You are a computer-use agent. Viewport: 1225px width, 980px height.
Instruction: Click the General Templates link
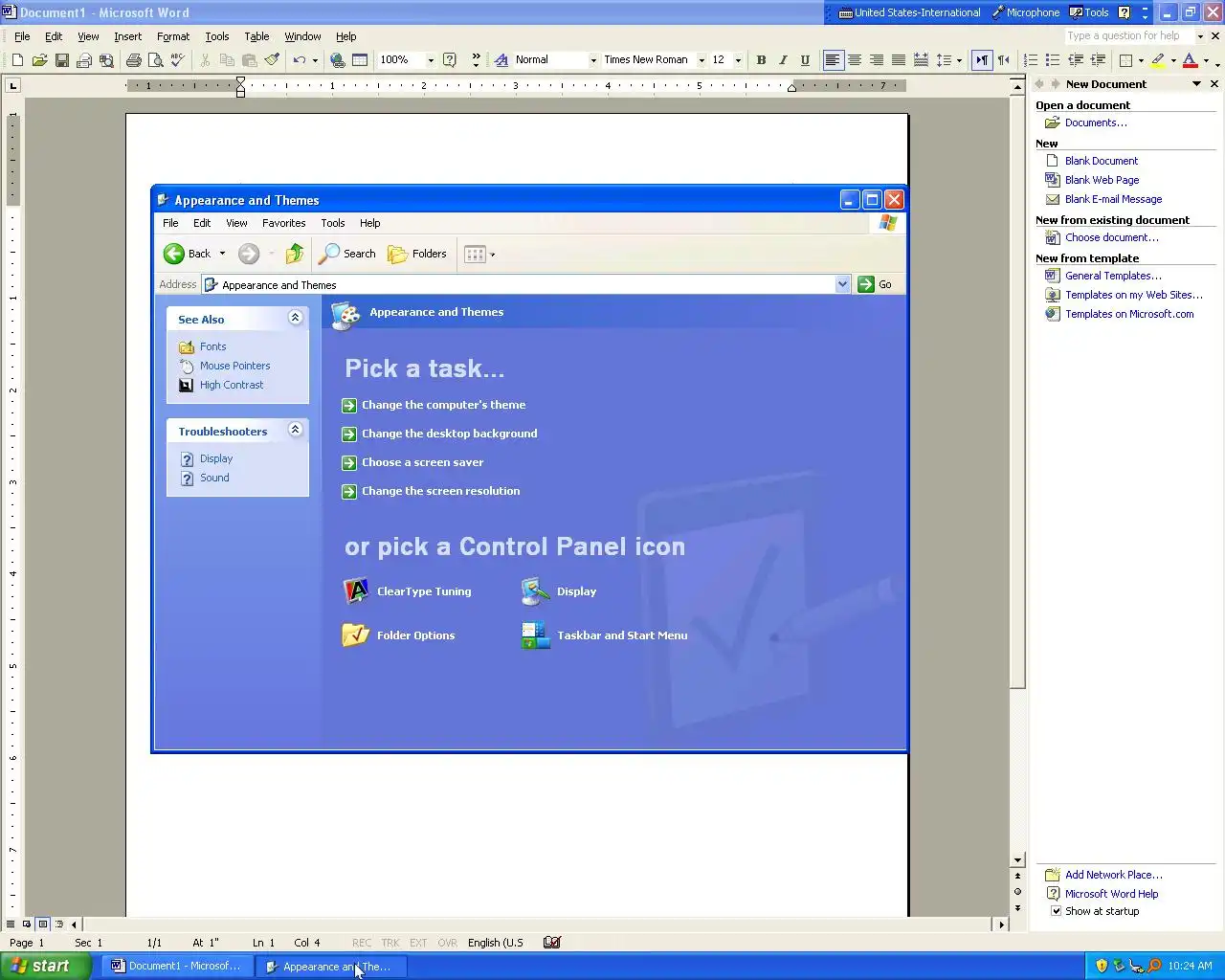point(1113,276)
